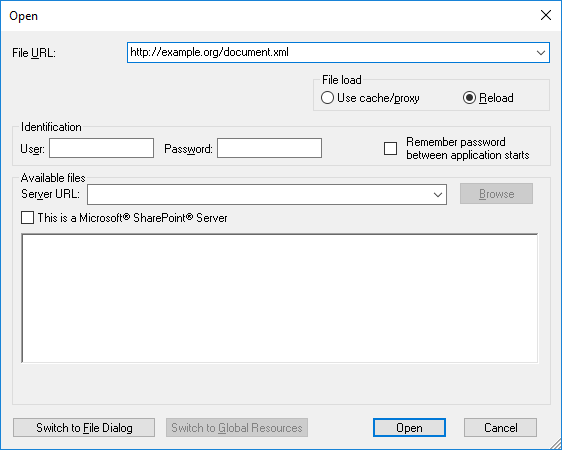Viewport: 562px width, 450px height.
Task: Check the Microsoft SharePoint Server checkbox
Action: point(28,217)
